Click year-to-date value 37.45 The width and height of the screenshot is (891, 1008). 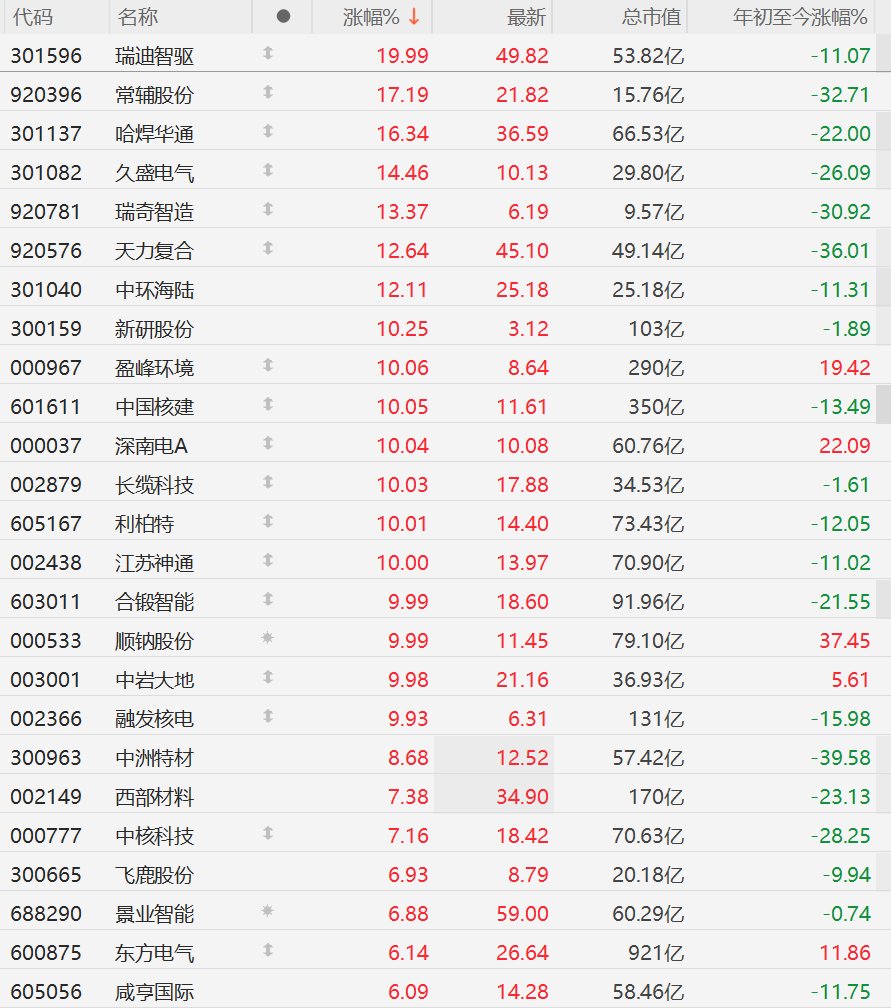coord(845,641)
